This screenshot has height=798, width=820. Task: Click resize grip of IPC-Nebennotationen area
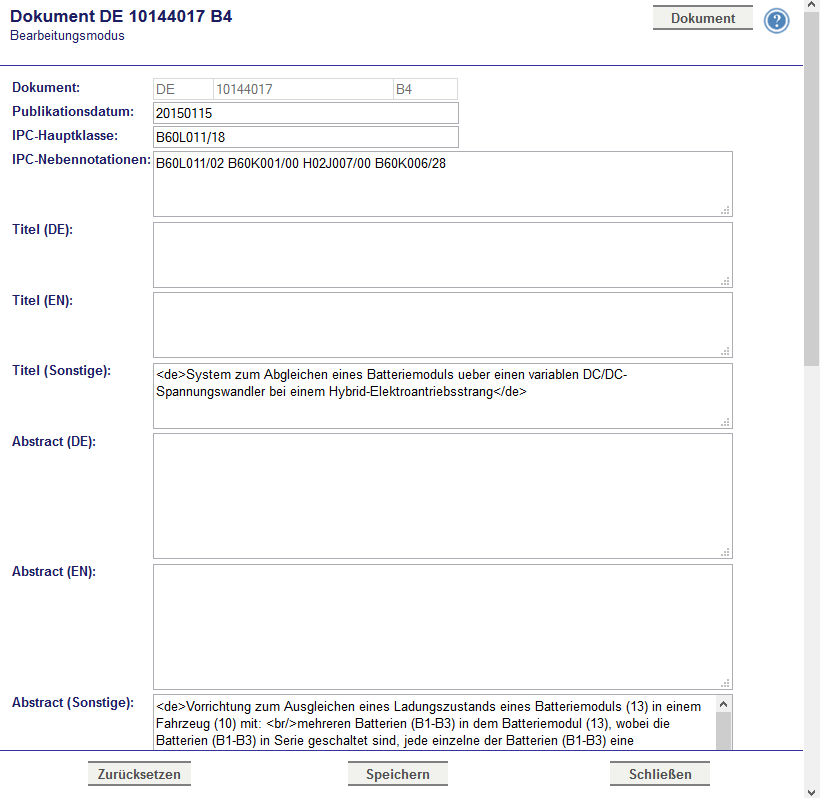click(725, 210)
